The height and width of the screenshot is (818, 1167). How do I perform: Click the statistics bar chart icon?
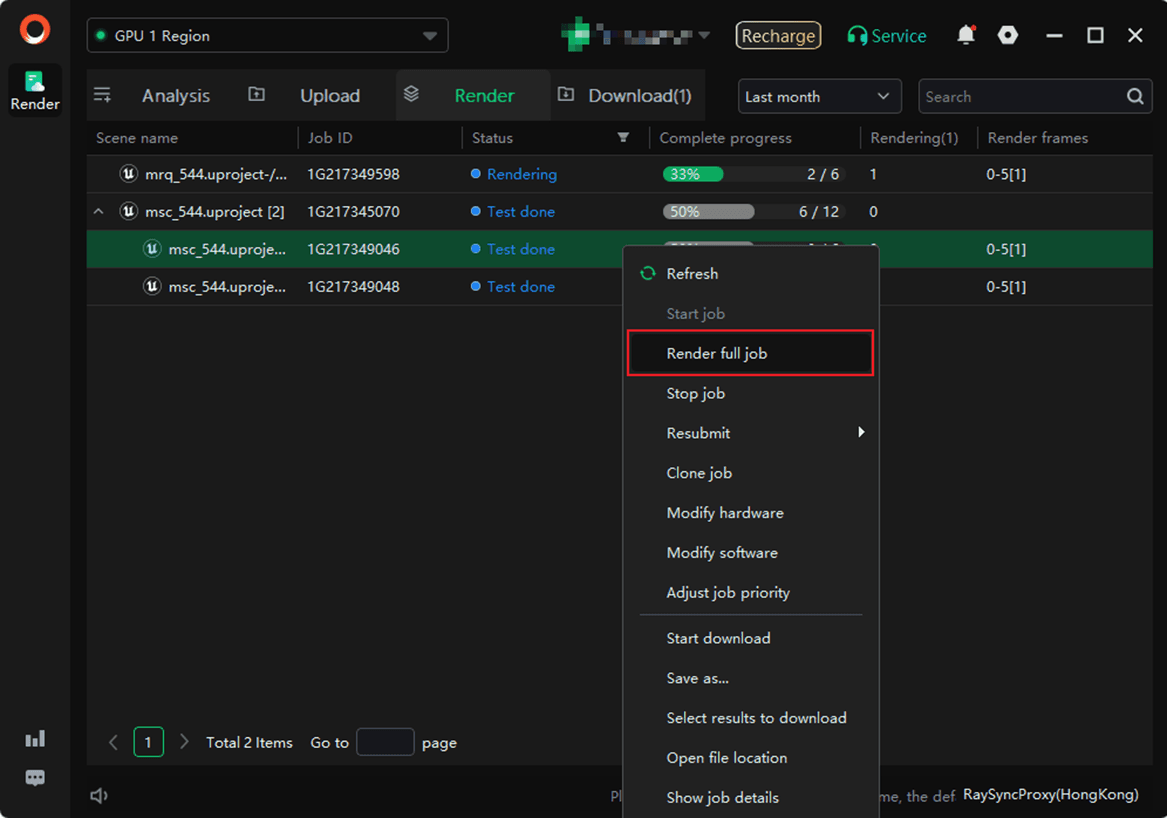[x=35, y=739]
